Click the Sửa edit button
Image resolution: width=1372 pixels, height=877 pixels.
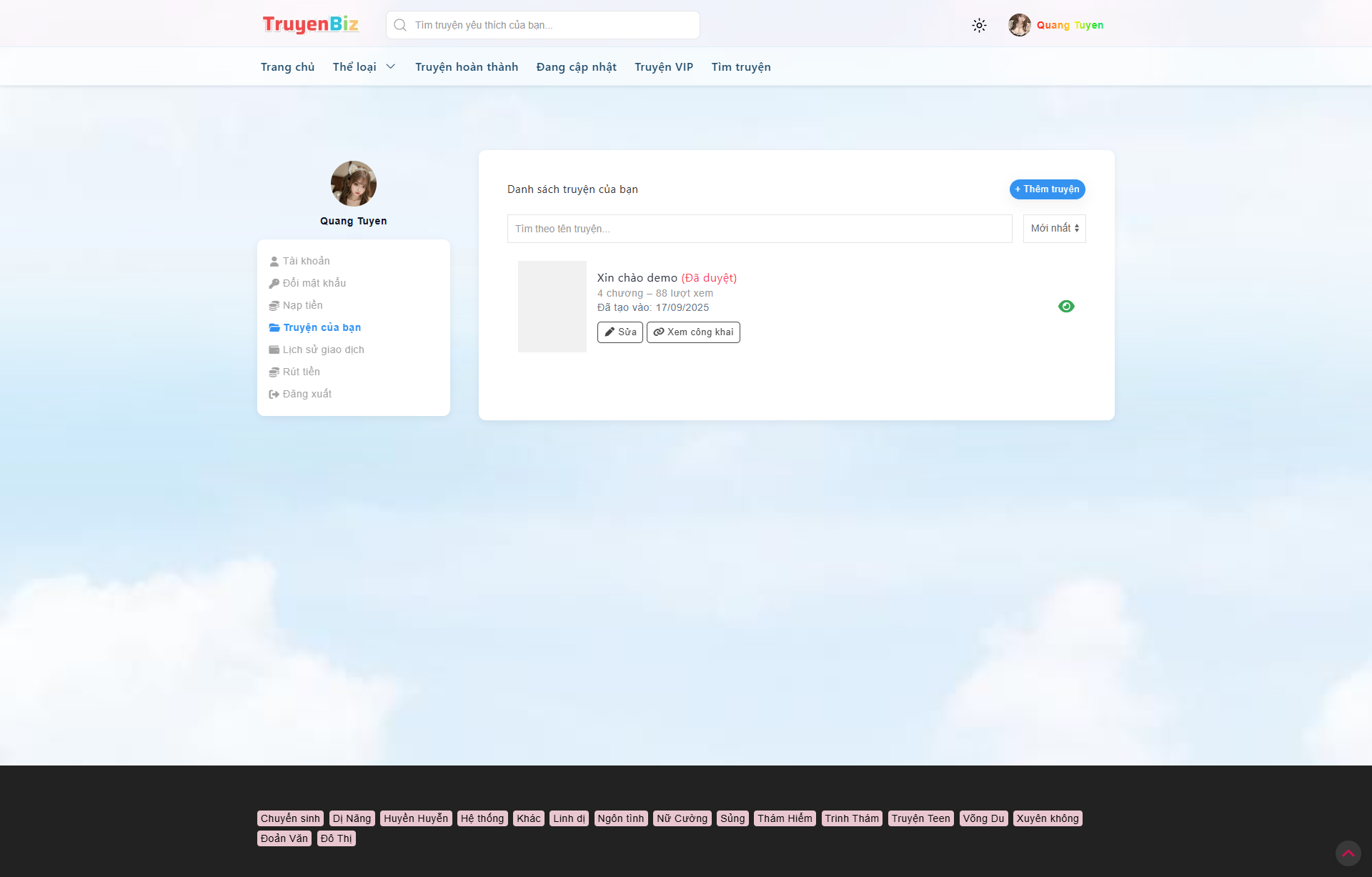click(x=620, y=332)
